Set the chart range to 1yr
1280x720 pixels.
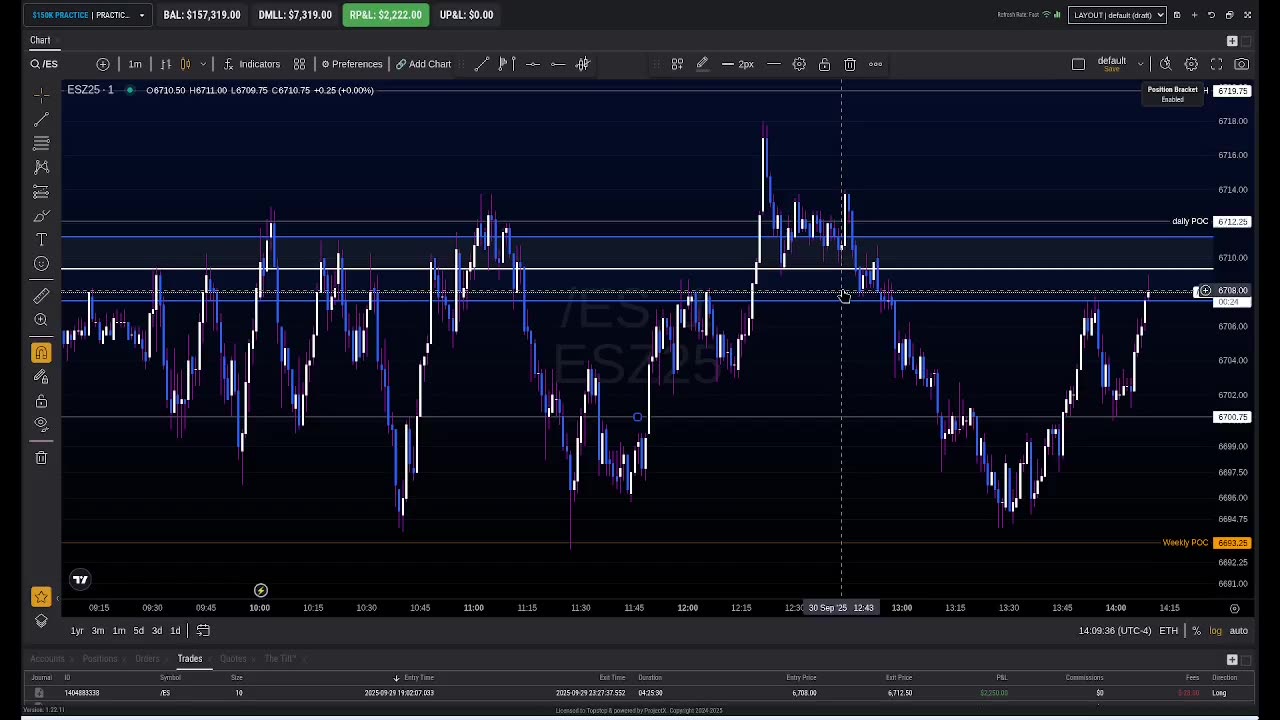pyautogui.click(x=77, y=631)
